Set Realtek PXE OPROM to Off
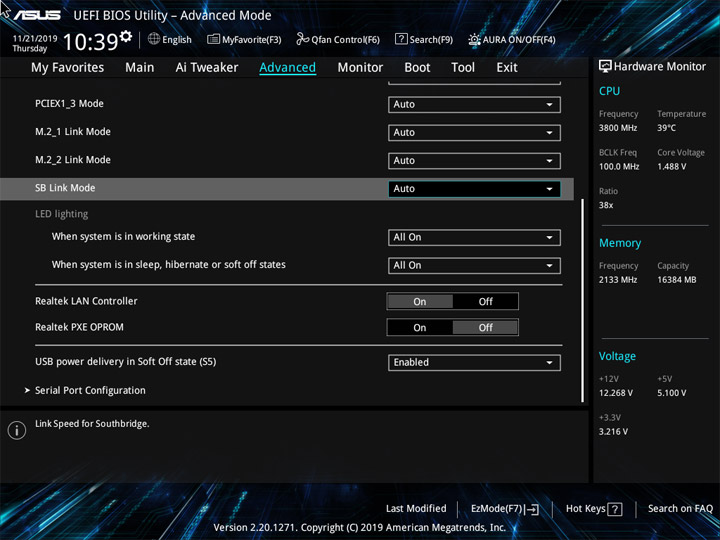This screenshot has width=720, height=540. pyautogui.click(x=485, y=328)
